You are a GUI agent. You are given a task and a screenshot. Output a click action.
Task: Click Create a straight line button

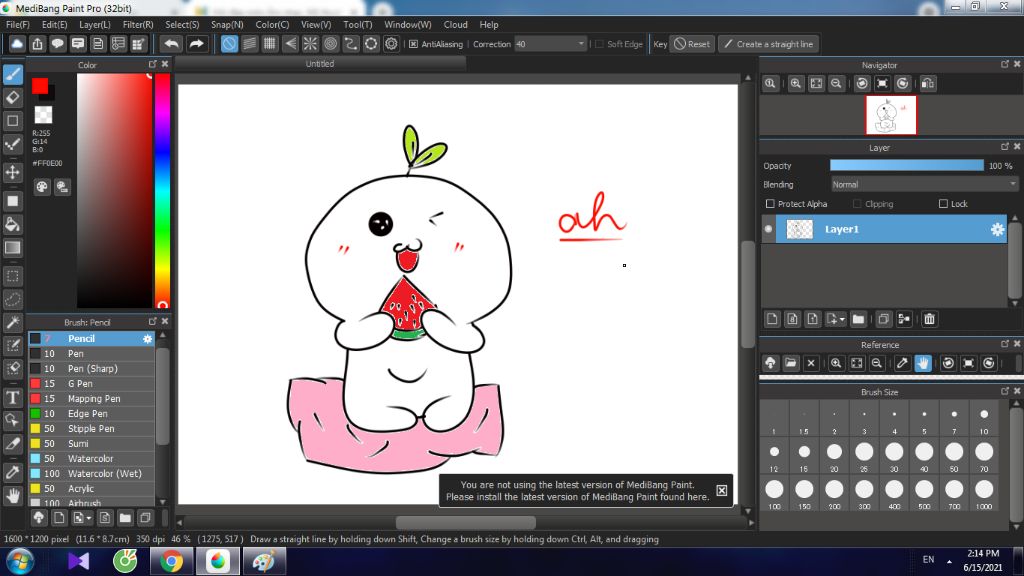pyautogui.click(x=769, y=44)
